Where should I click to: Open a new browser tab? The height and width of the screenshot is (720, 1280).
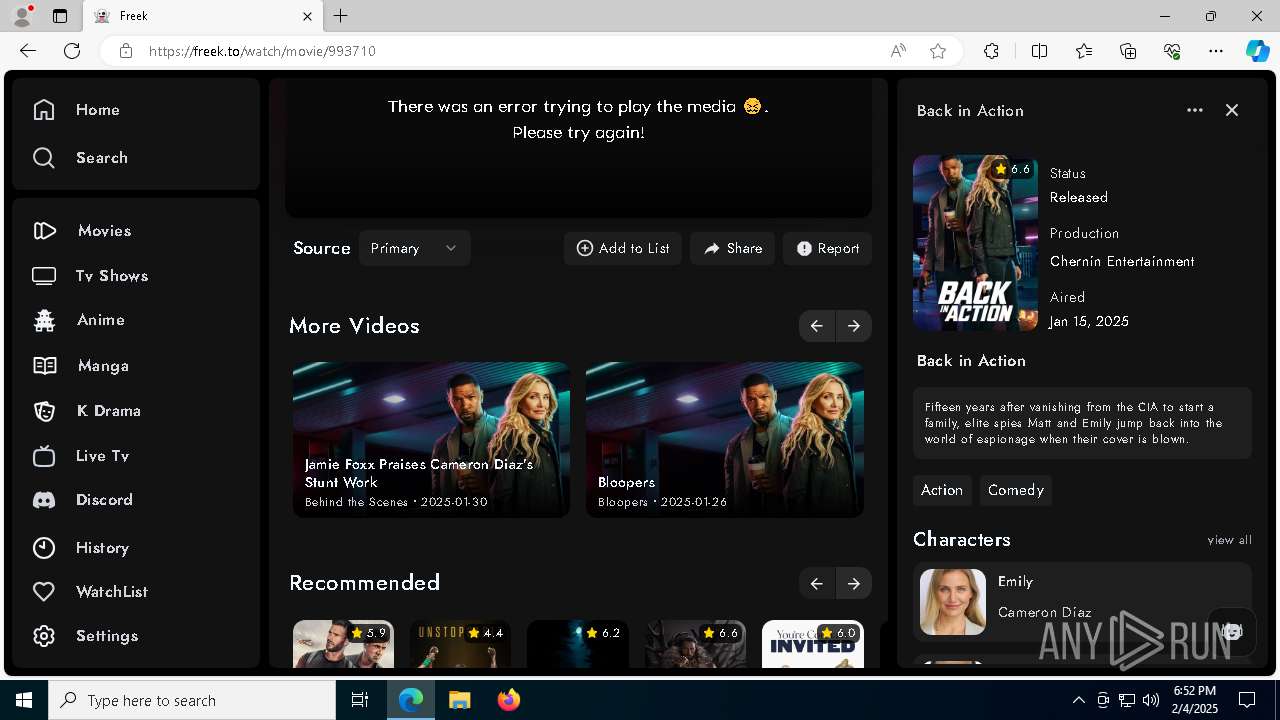pos(341,16)
